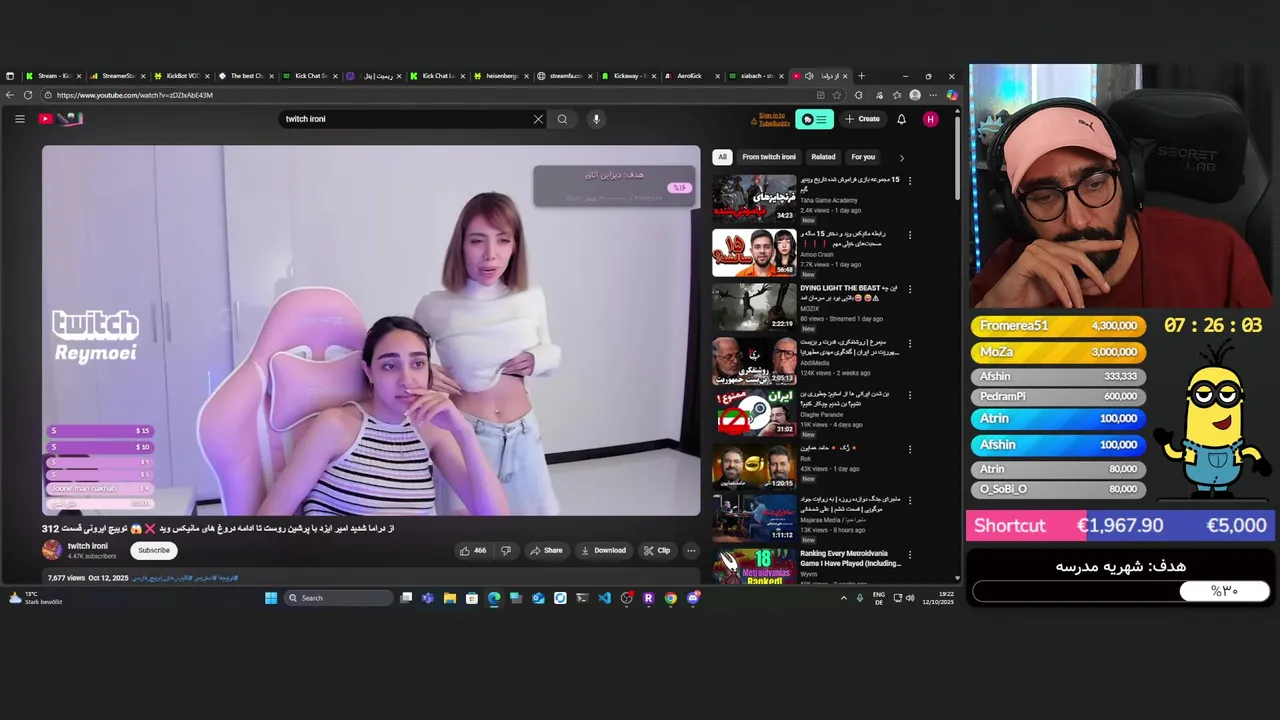Open YouTube notifications bell
The height and width of the screenshot is (720, 1280).
tap(901, 119)
